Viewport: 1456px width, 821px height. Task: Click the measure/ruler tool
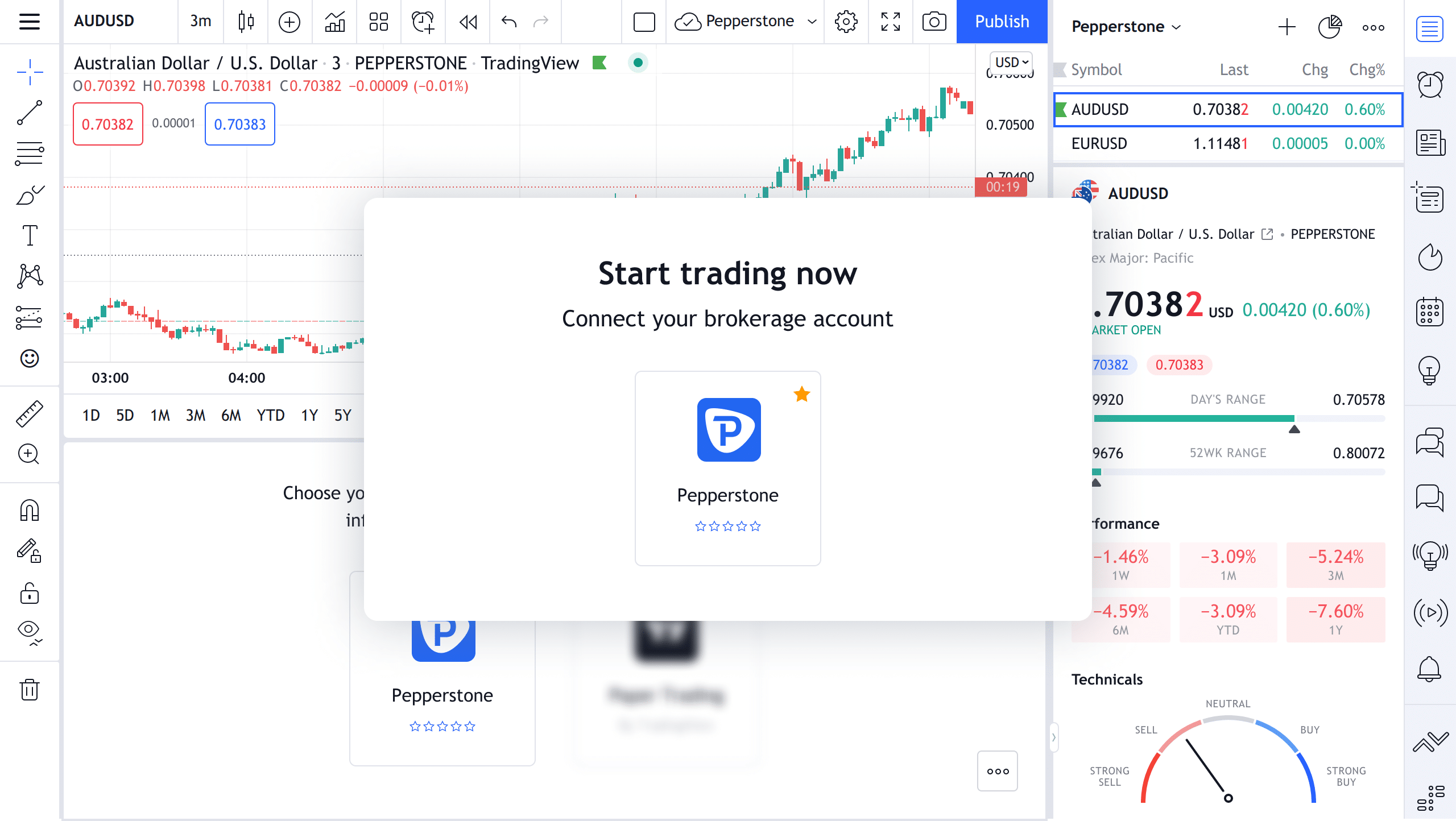pyautogui.click(x=29, y=413)
